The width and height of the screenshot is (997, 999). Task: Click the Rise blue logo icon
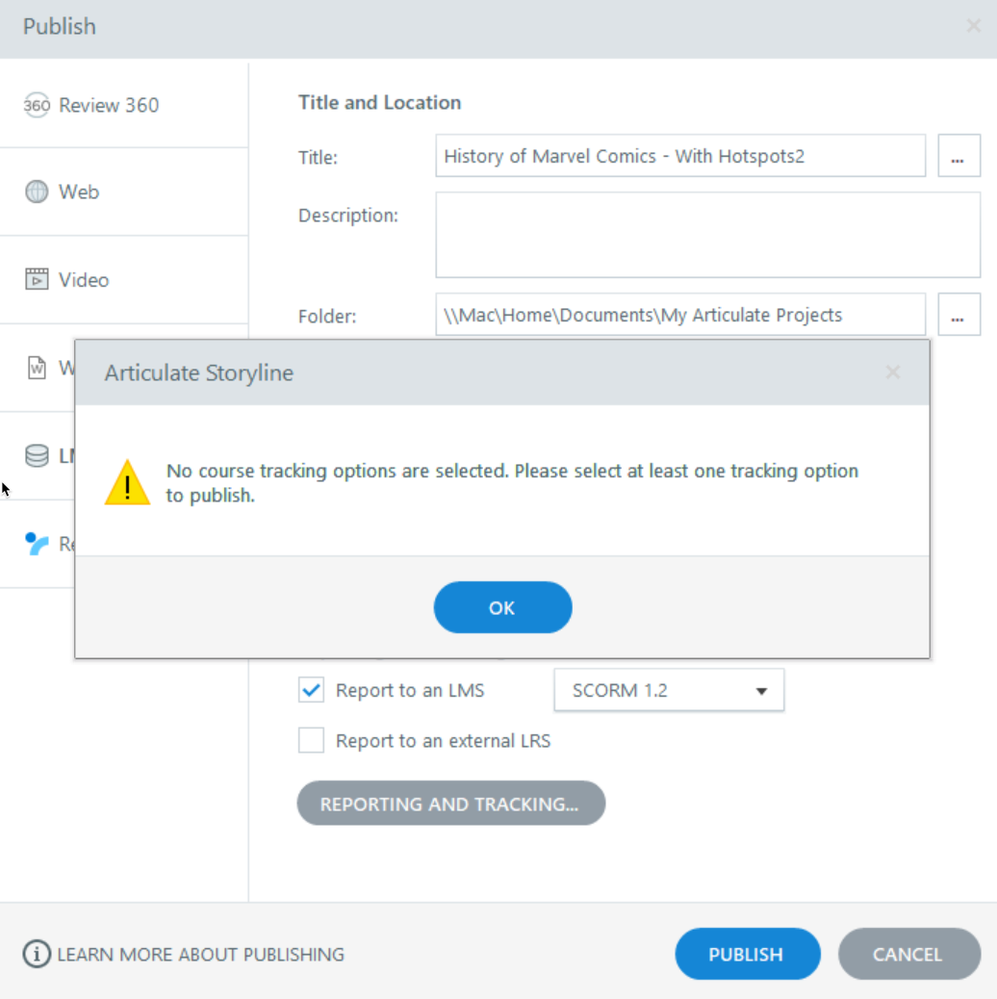coord(36,544)
